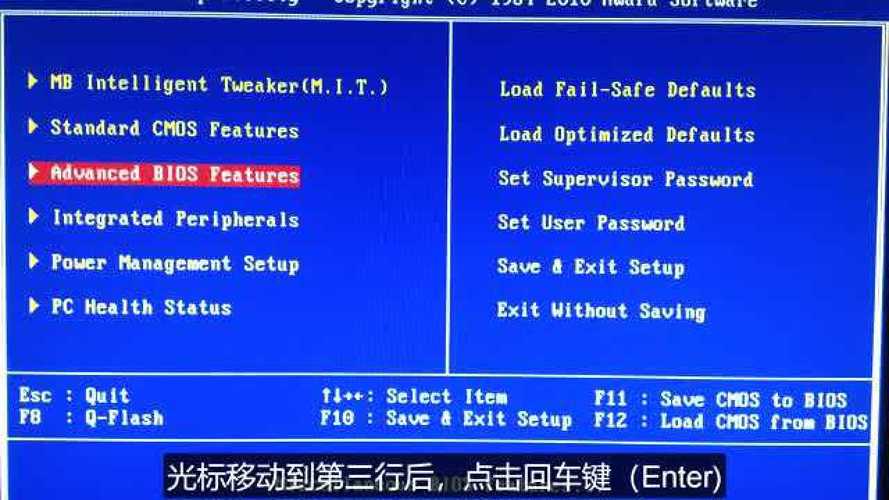The image size is (889, 500).
Task: Click Exit Without Saving option
Action: pyautogui.click(x=602, y=311)
